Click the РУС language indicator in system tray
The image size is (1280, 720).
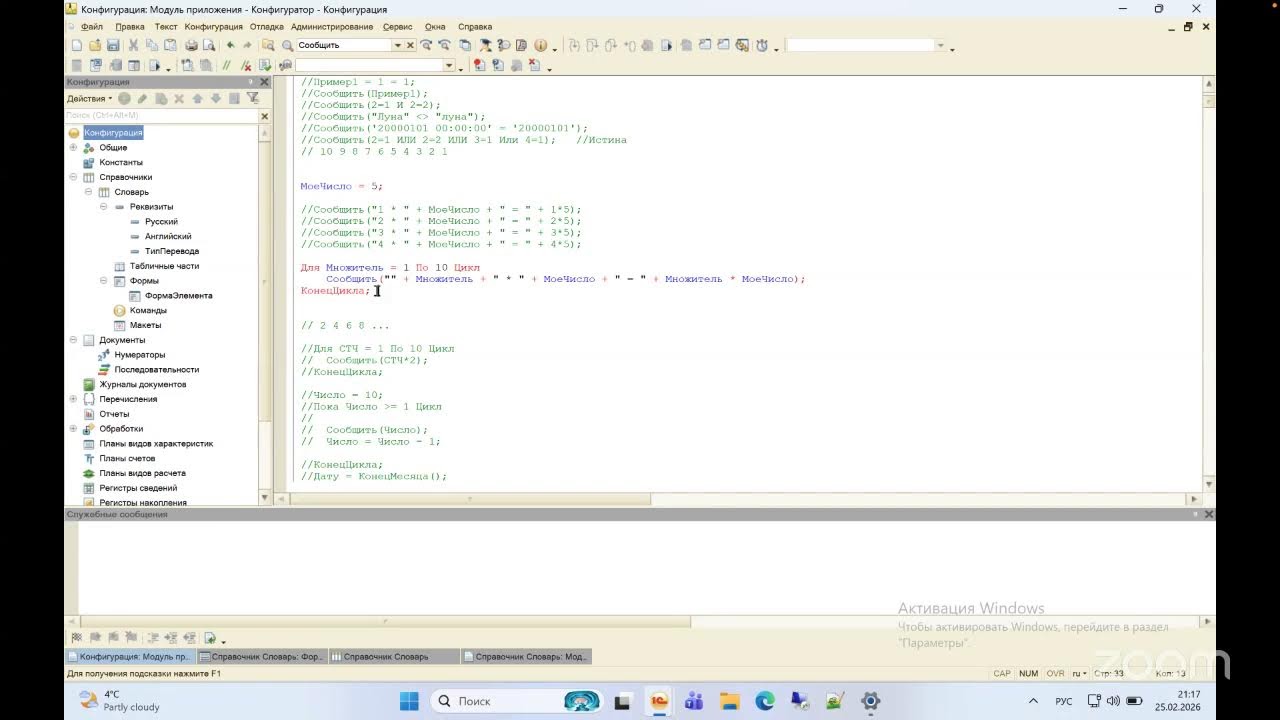1064,701
